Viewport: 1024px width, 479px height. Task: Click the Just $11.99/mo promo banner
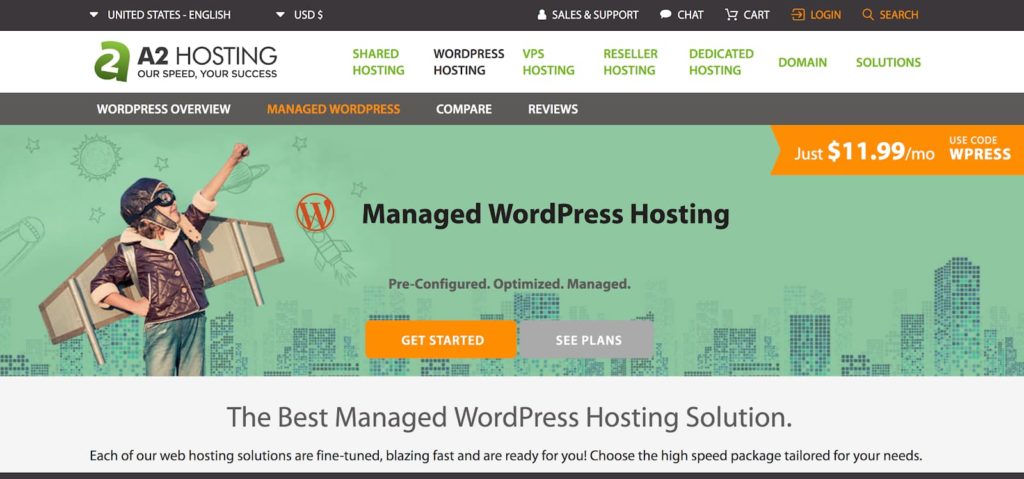click(x=897, y=150)
